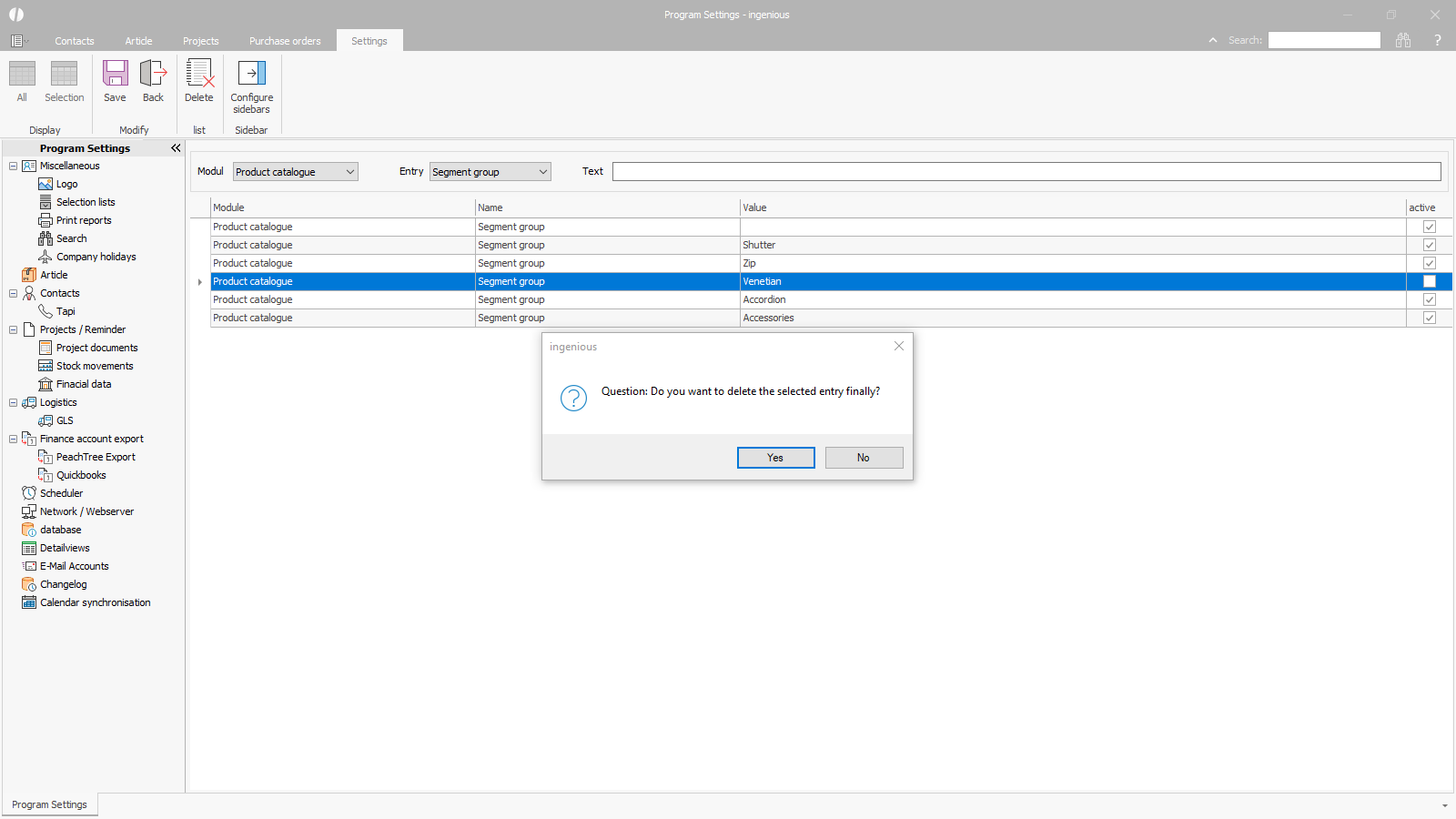Click the Selection display icon
Screen dimensions: 1456x819
point(64,81)
